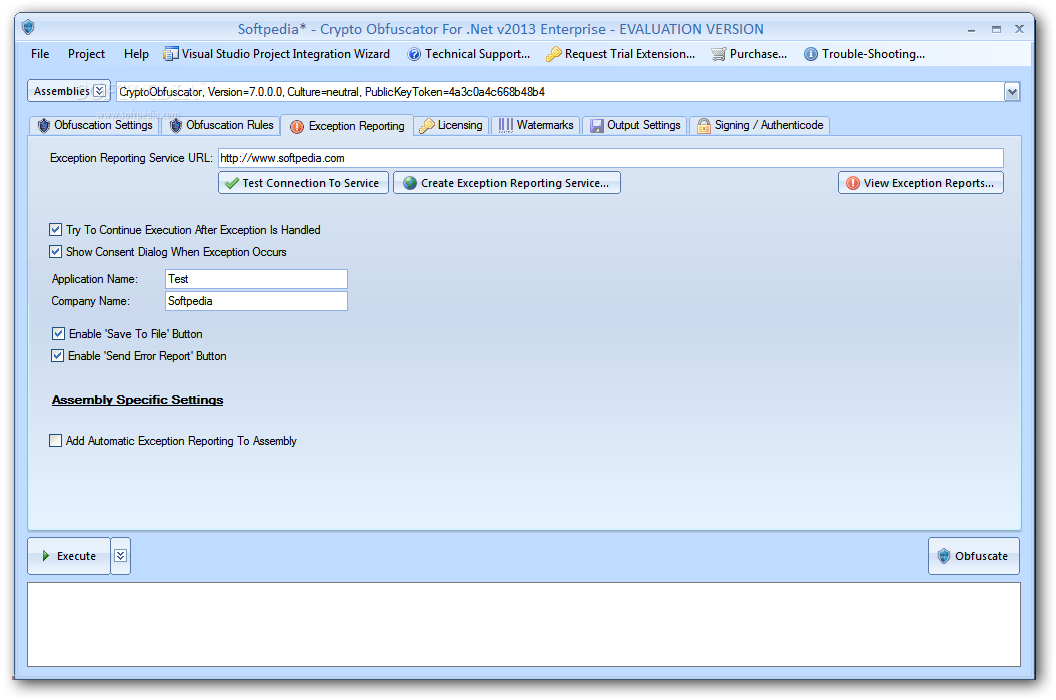Click the assembly name text CryptoObfuscator Version=7.0.0.0

pos(332,92)
